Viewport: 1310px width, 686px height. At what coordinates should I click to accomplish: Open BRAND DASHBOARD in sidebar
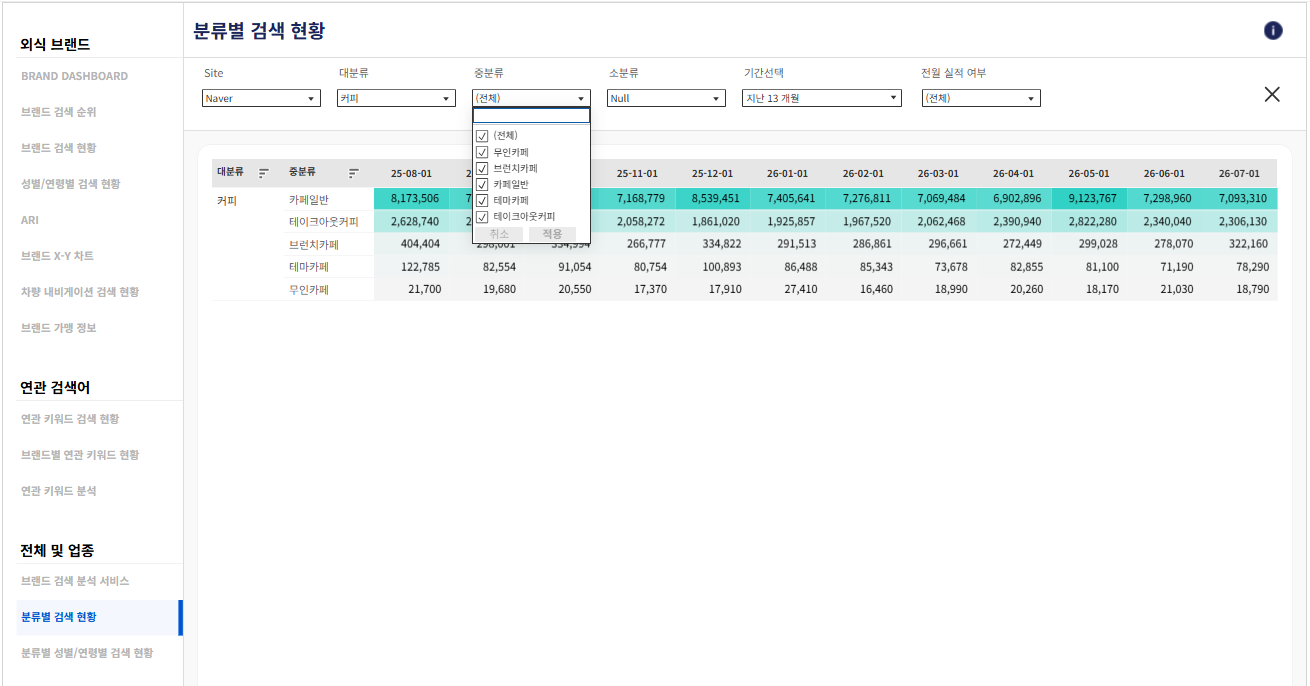(x=74, y=76)
